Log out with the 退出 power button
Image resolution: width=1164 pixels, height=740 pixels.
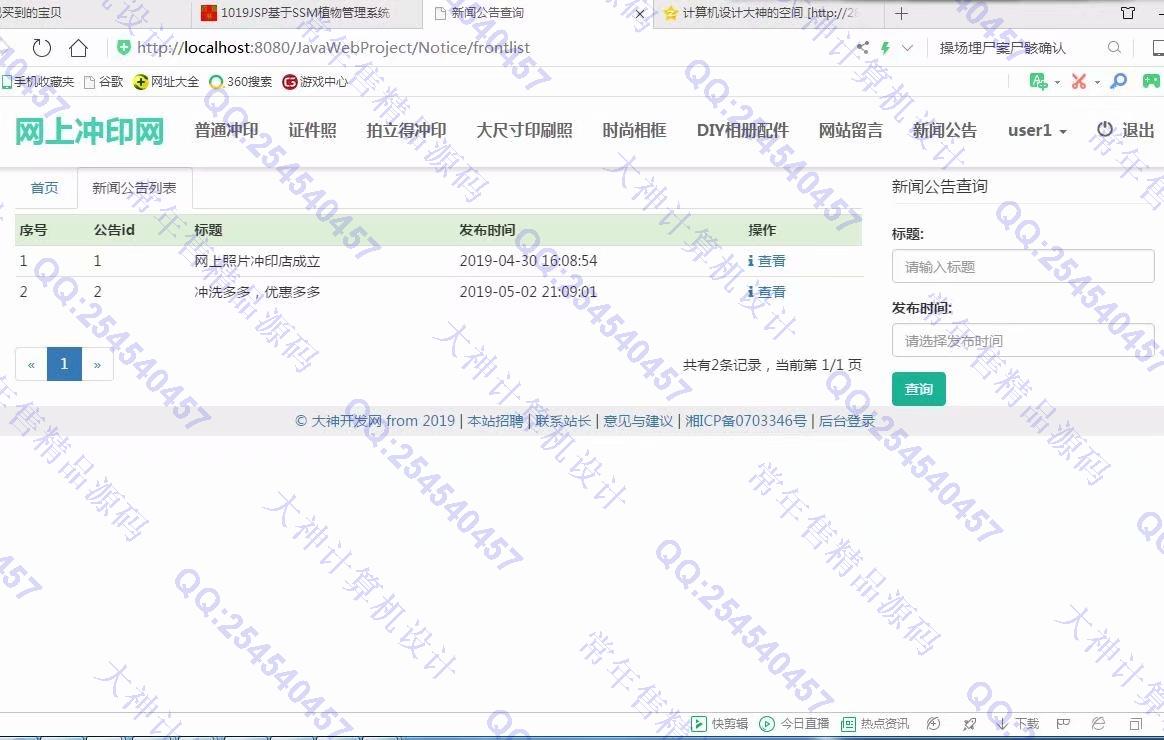1125,131
